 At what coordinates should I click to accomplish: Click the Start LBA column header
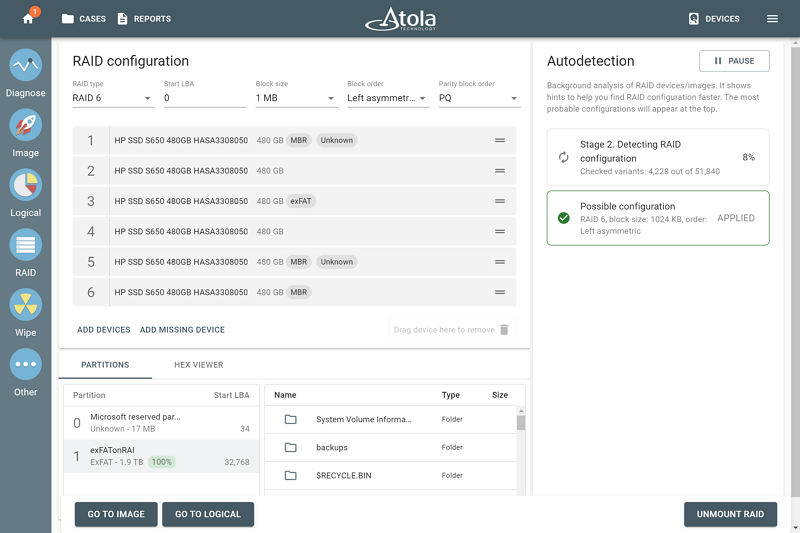click(x=231, y=395)
